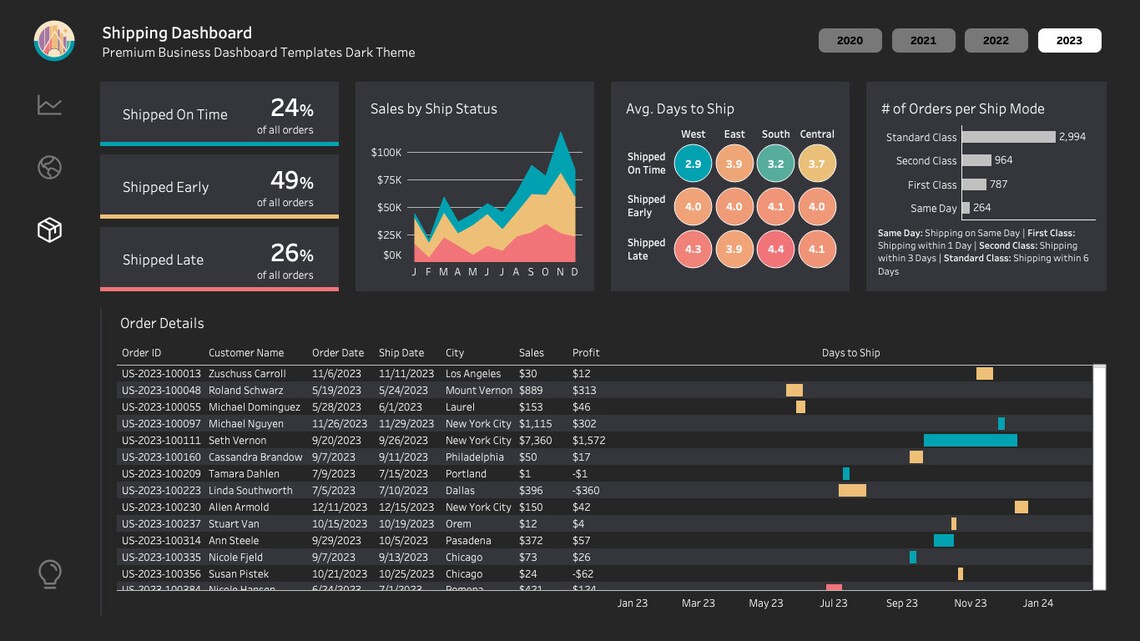Toggle the Shipped Early KPI card
1140x641 pixels.
click(219, 187)
